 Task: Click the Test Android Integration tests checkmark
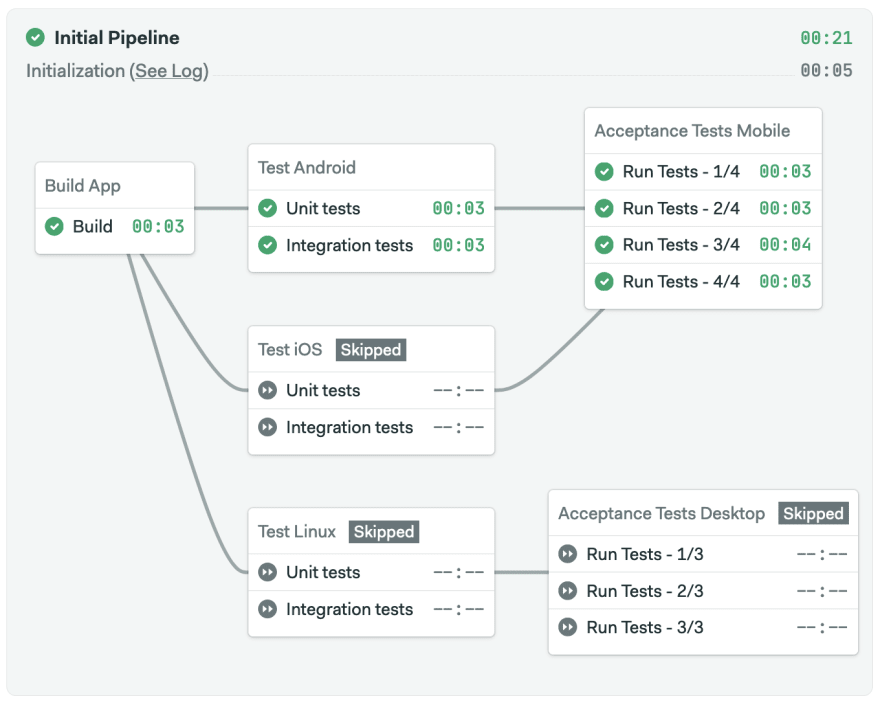pyautogui.click(x=268, y=245)
